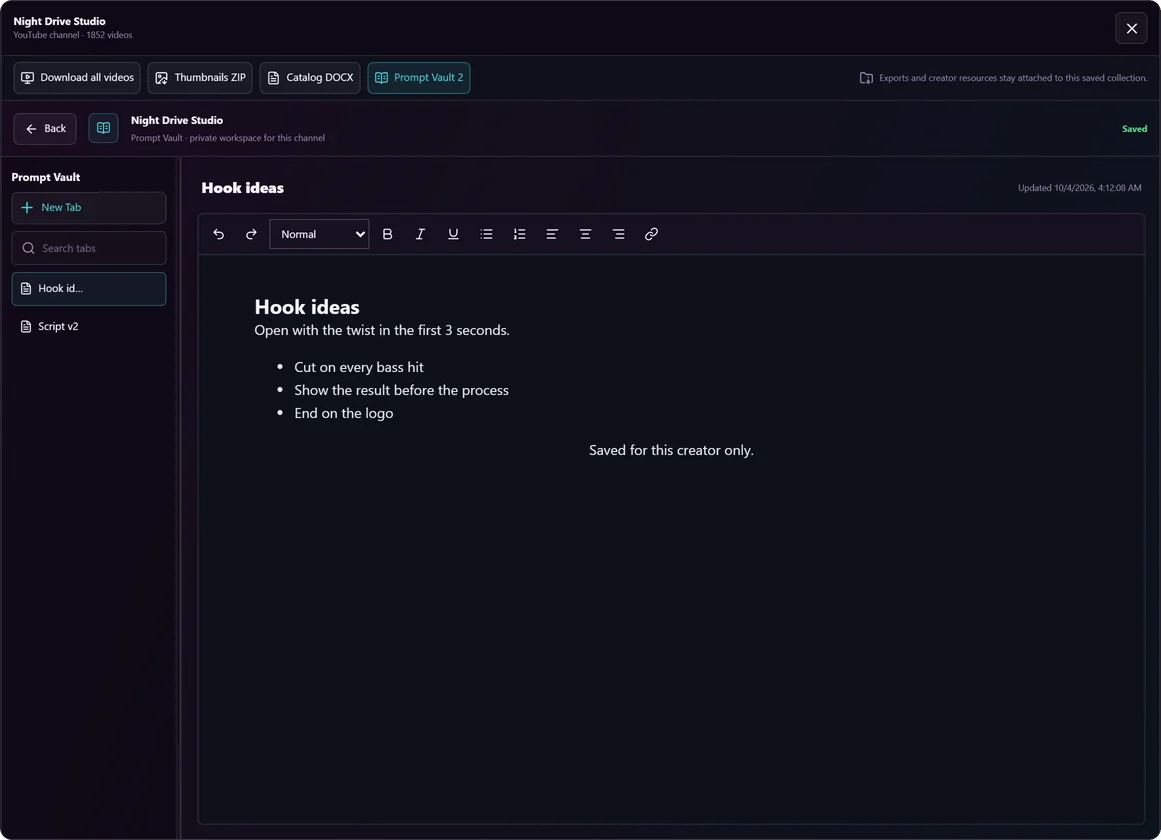Insert a hyperlink
This screenshot has height=840, width=1161.
[x=652, y=234]
